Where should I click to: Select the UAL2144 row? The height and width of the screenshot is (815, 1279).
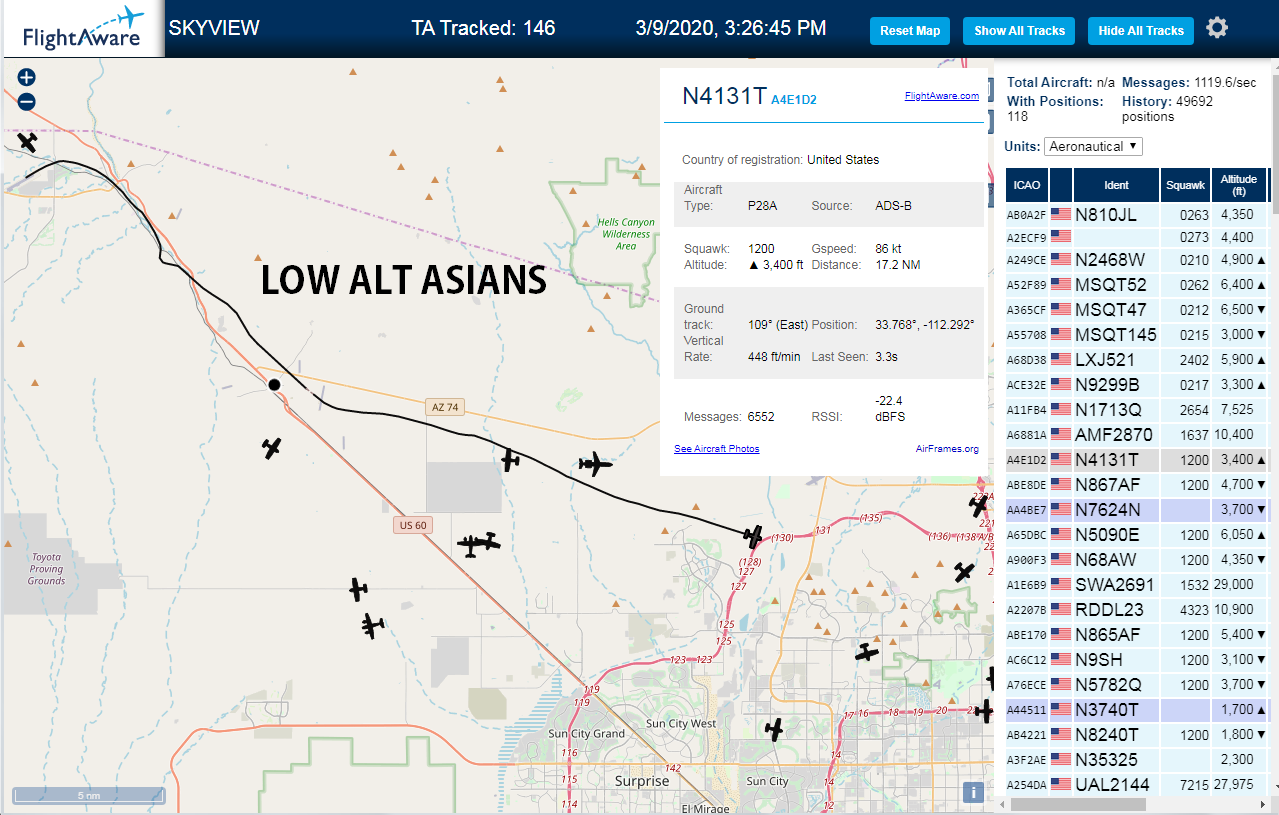point(1137,784)
